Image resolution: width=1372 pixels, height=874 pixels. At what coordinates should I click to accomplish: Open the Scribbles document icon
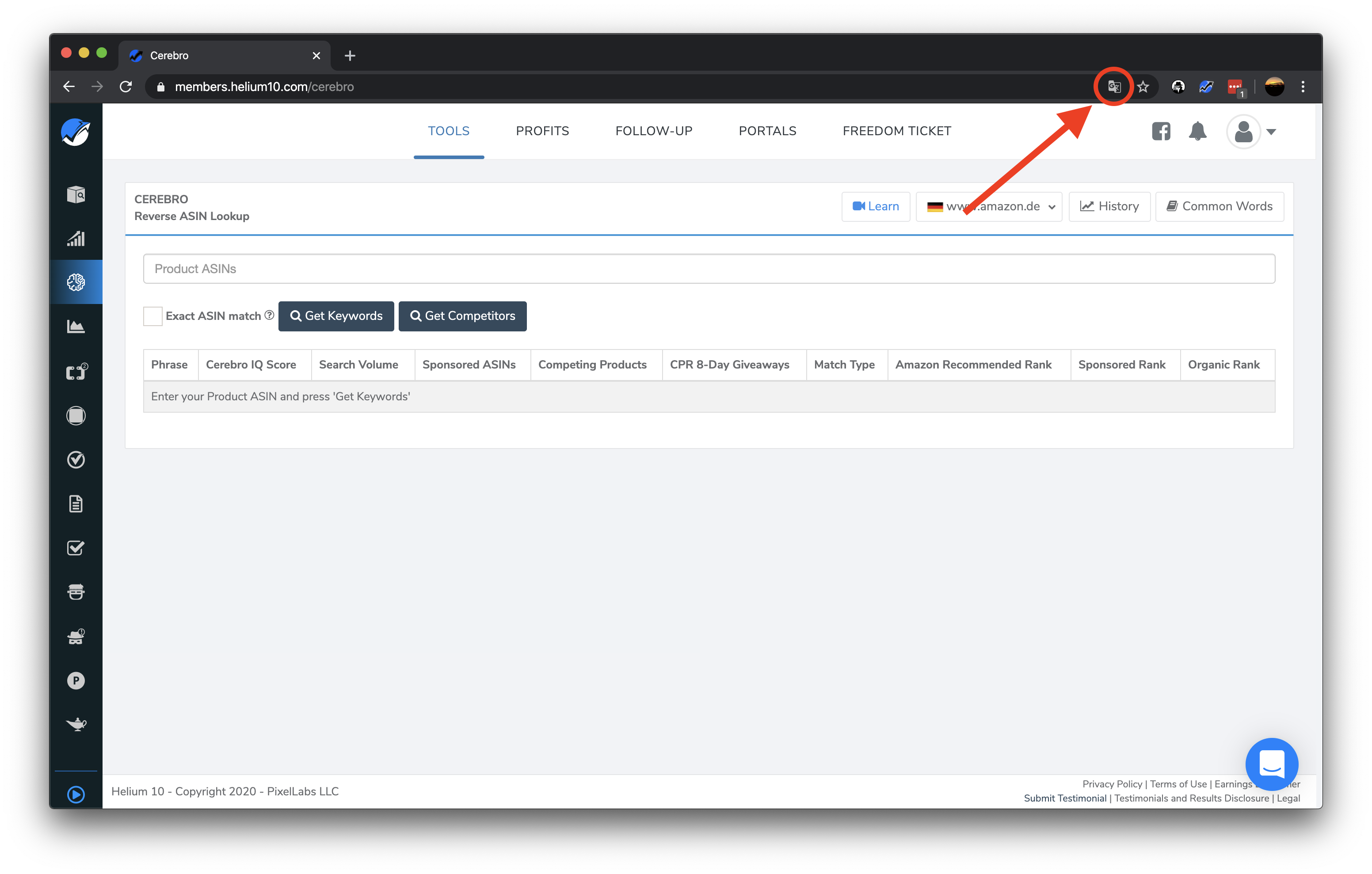click(76, 503)
